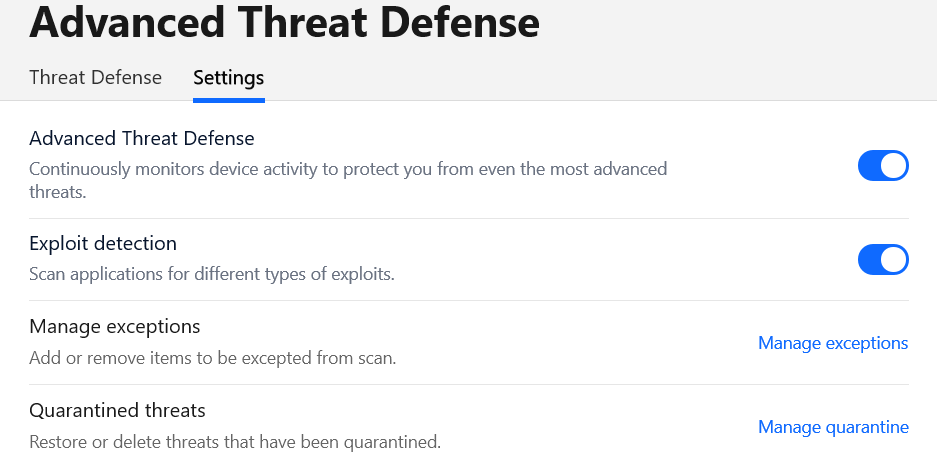
Task: Click the 'Add or remove items' description text
Action: [x=213, y=358]
